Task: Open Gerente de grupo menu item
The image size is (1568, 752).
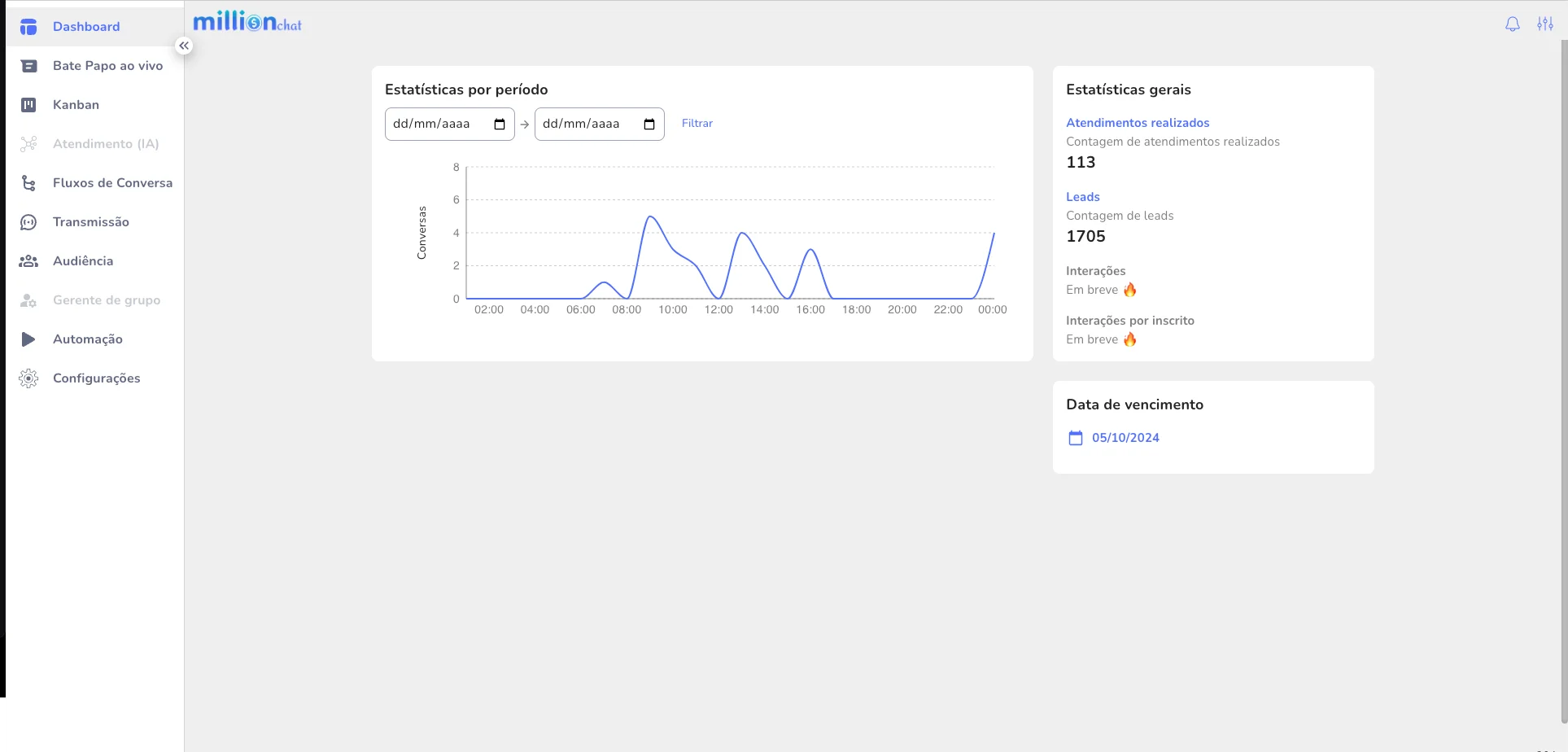Action: click(106, 300)
